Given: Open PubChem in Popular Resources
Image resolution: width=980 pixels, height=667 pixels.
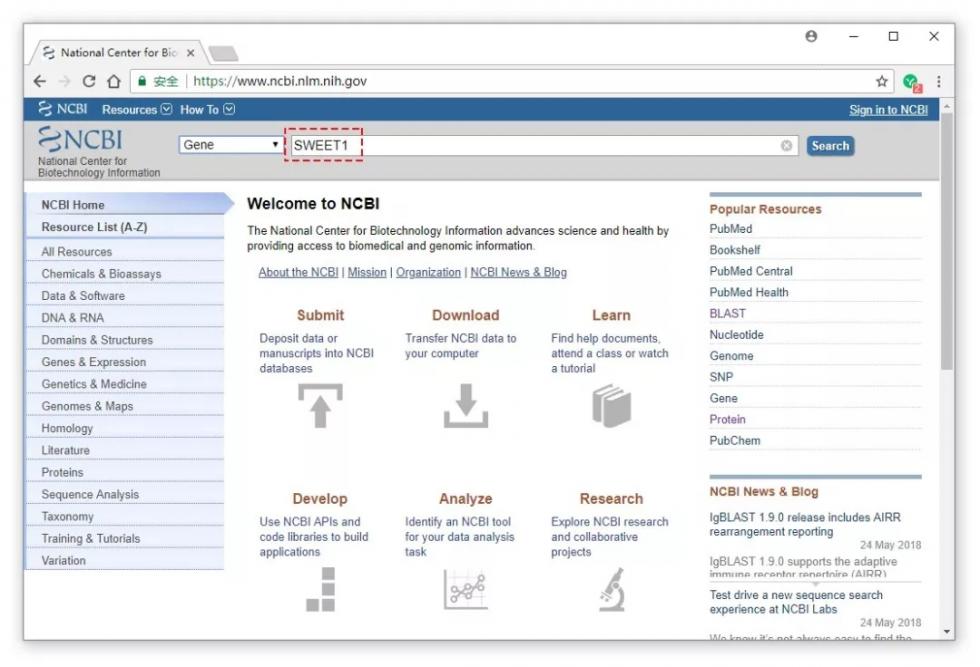Looking at the screenshot, I should [735, 441].
